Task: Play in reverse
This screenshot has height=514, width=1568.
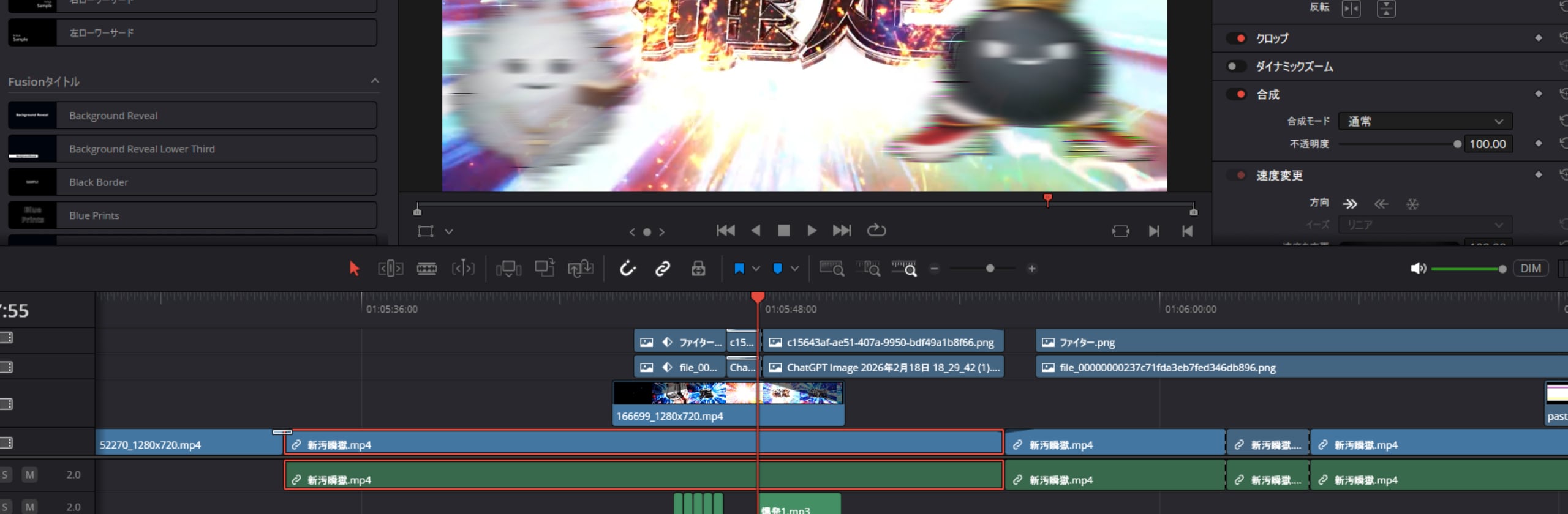Action: [756, 231]
